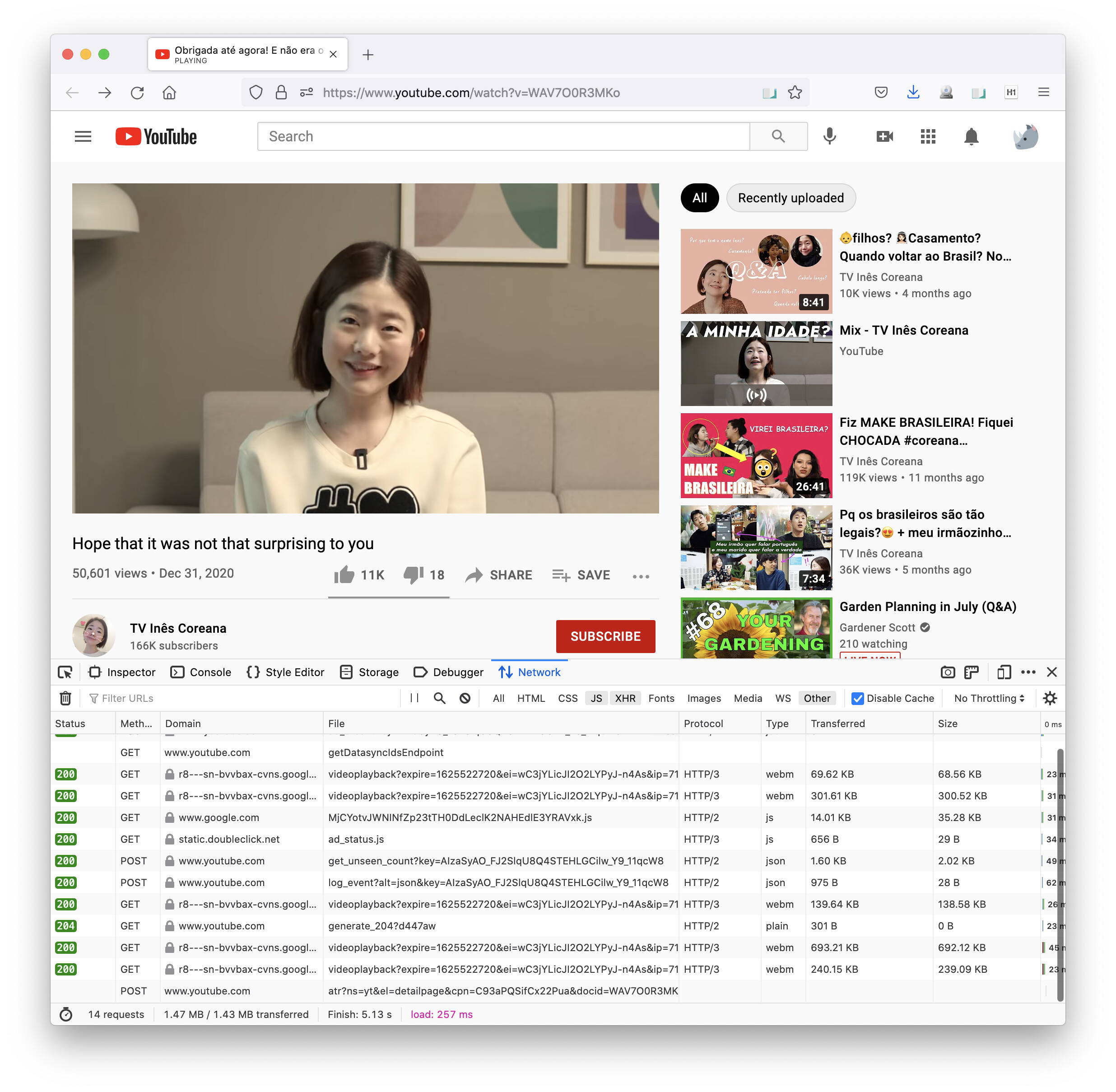This screenshot has width=1116, height=1092.
Task: Bookmark this page with the star
Action: [795, 92]
